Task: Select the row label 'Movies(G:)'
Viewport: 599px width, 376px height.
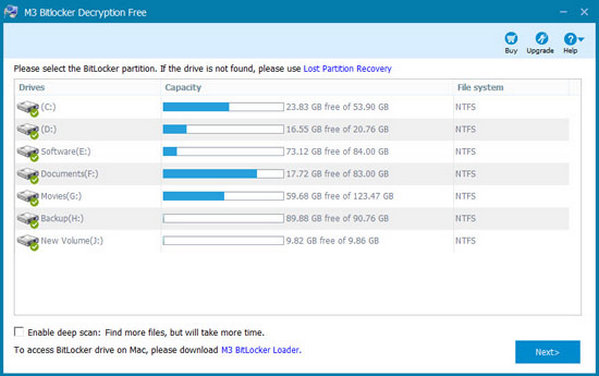Action: coord(61,196)
